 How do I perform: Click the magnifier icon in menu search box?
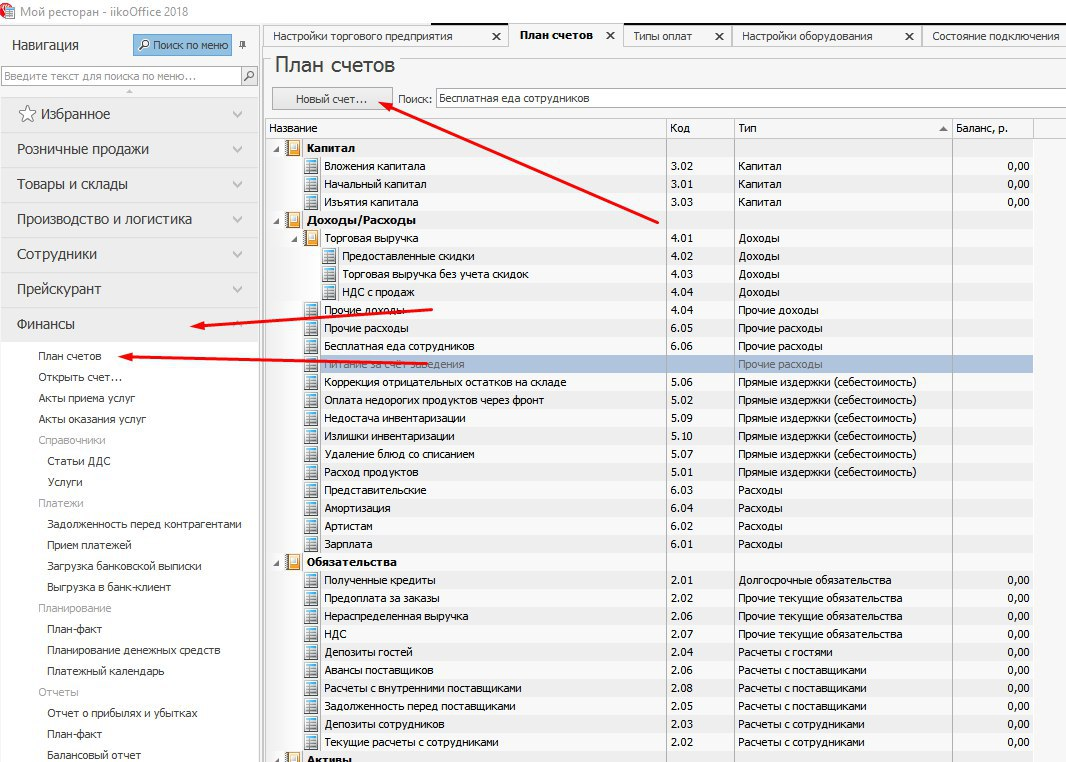[x=248, y=76]
